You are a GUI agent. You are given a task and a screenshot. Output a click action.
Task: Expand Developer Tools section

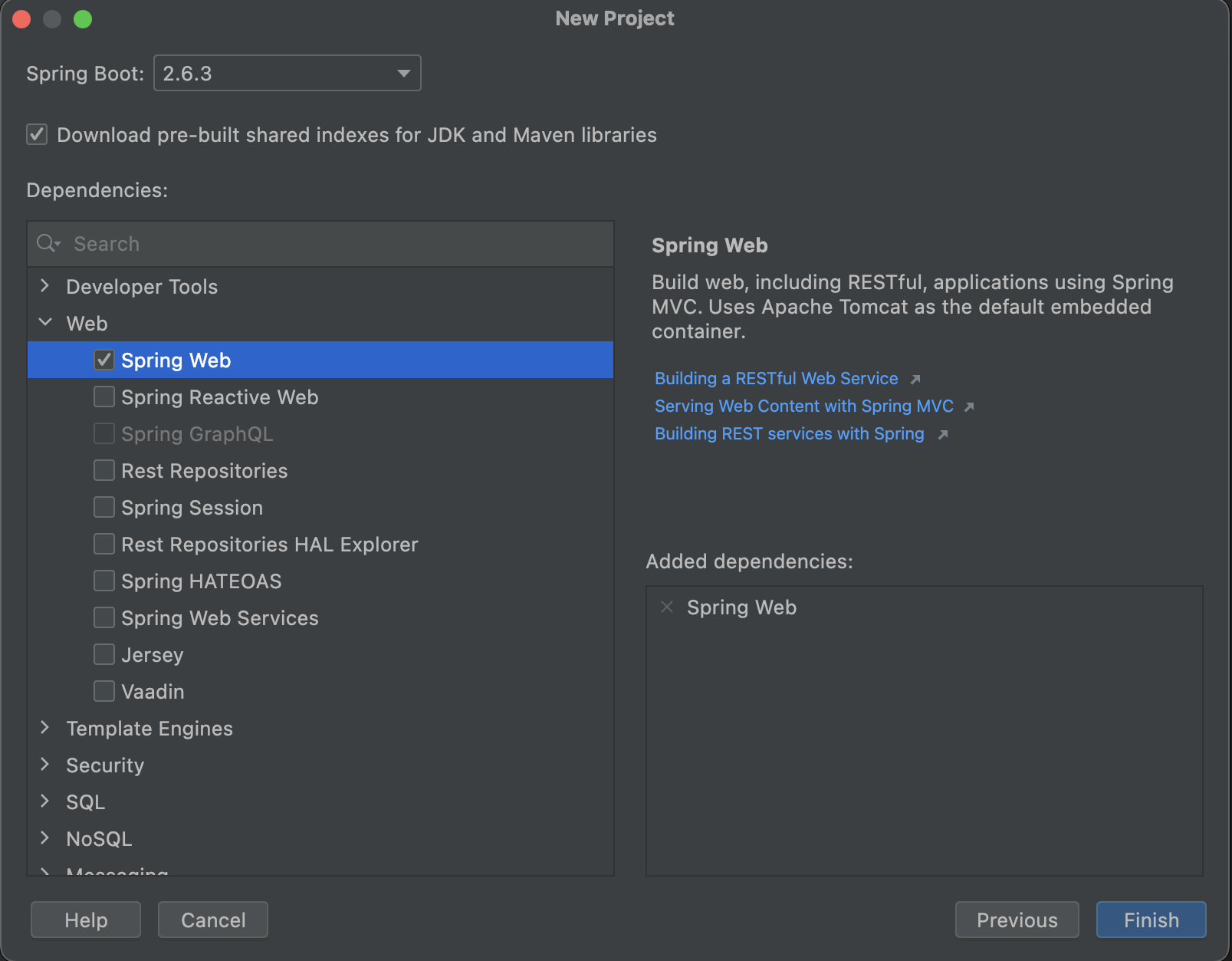coord(44,286)
